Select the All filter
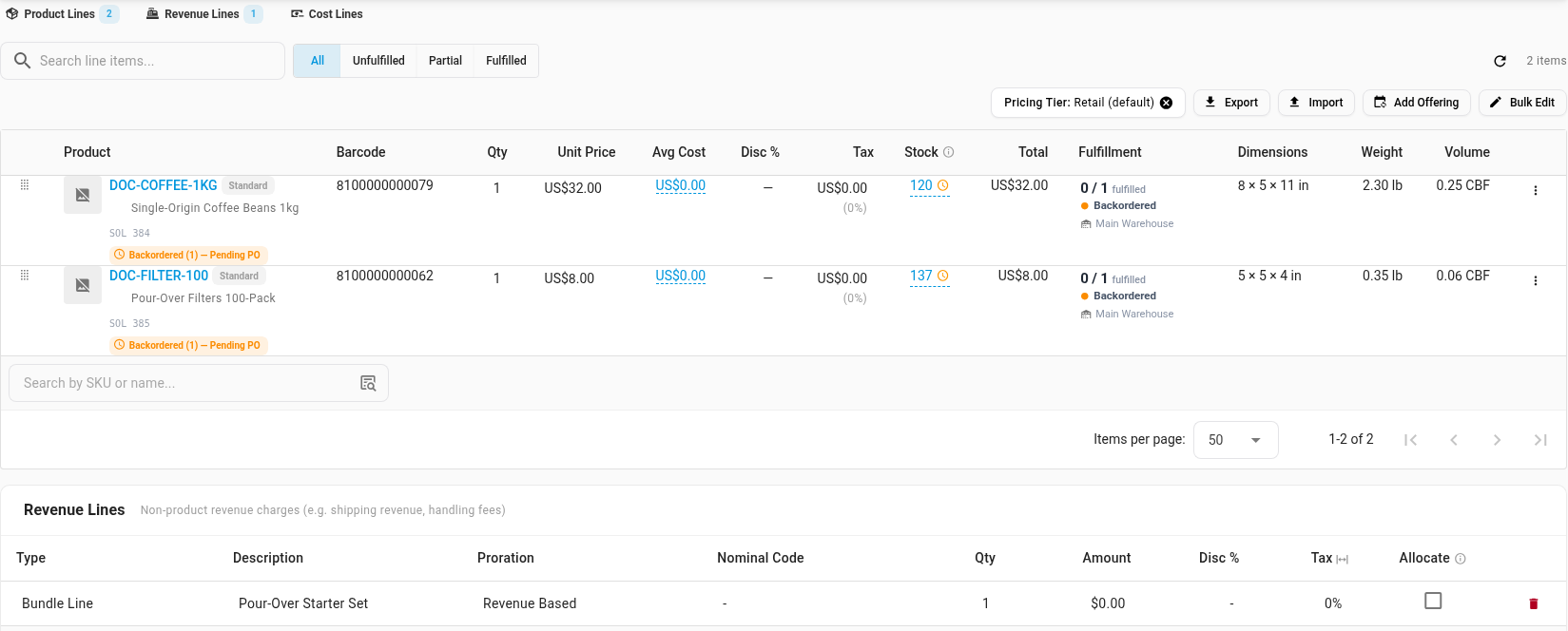The width and height of the screenshot is (1568, 631). coord(317,61)
